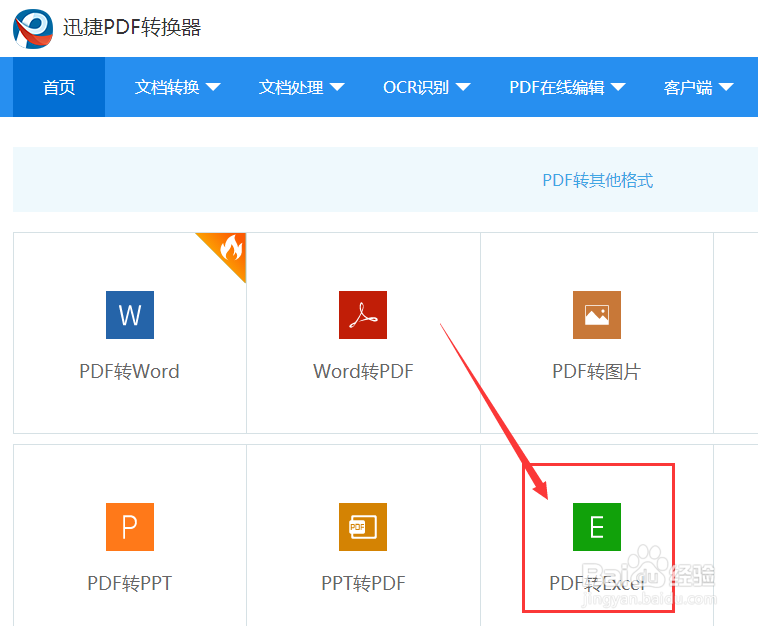Open the Word转PDF red Acrobat icon

pos(363,315)
